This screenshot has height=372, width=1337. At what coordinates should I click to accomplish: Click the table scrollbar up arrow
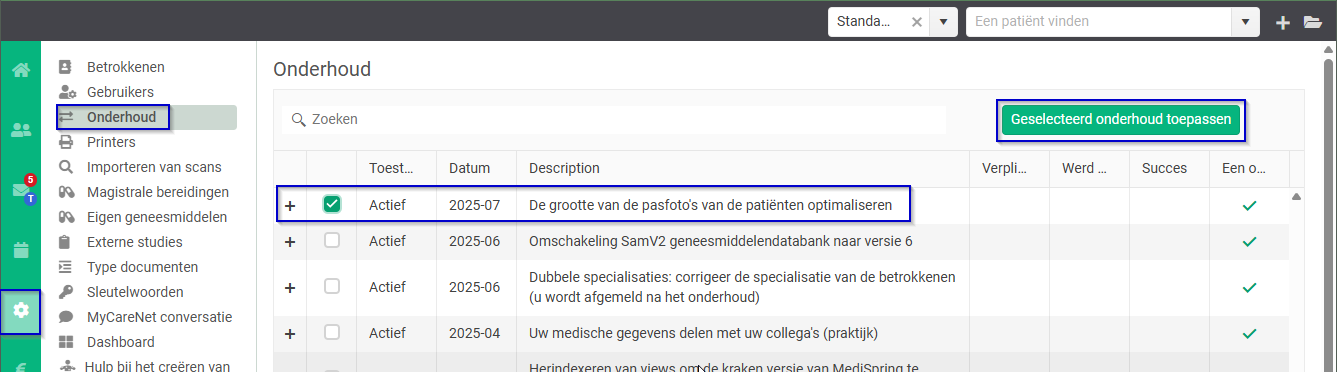click(1297, 196)
